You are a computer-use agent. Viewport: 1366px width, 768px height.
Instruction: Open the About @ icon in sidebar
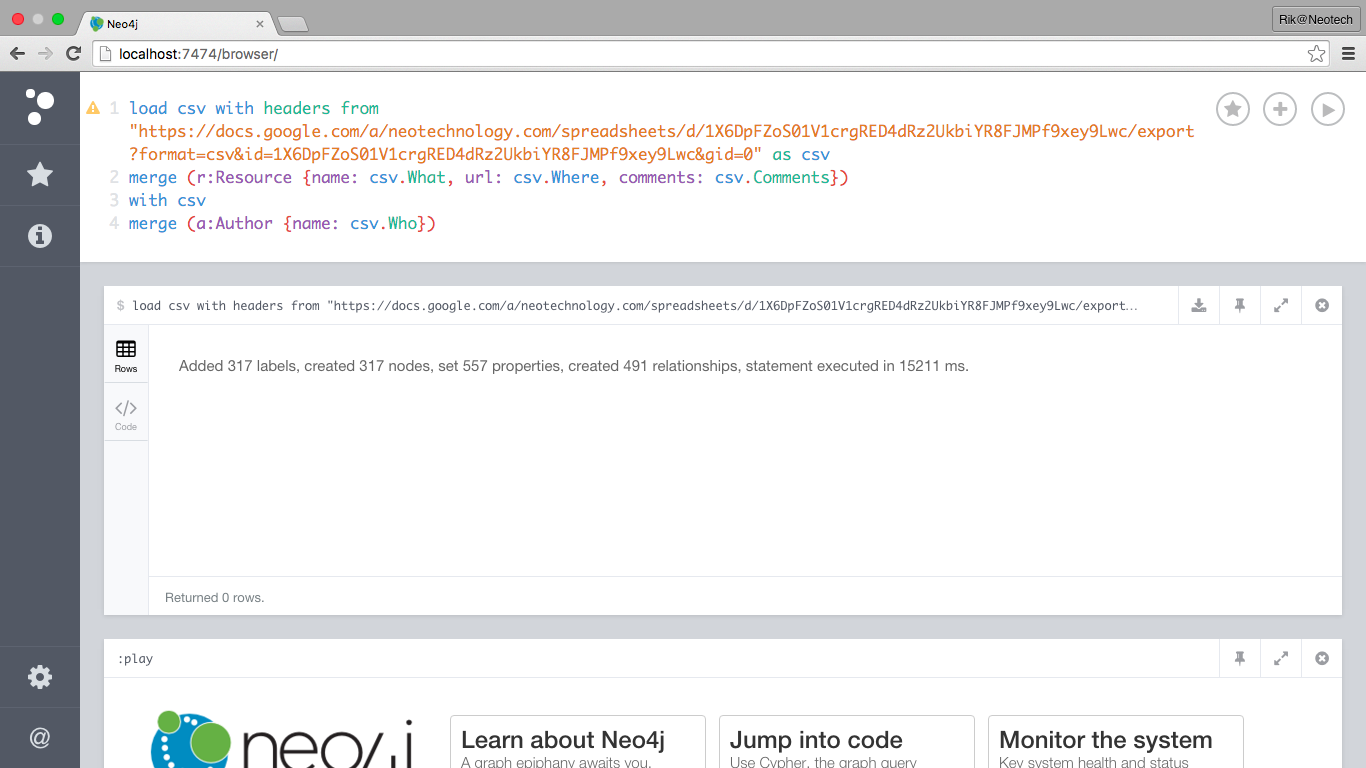coord(40,738)
